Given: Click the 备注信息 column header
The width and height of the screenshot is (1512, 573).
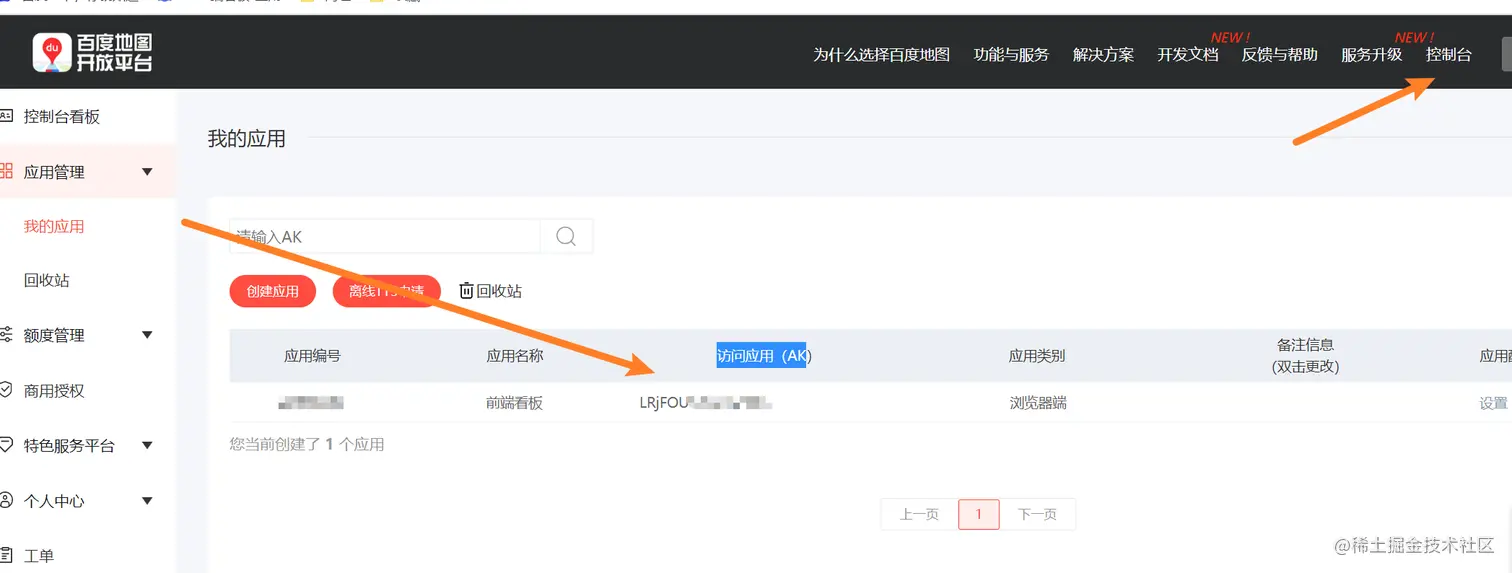Looking at the screenshot, I should click(1305, 355).
